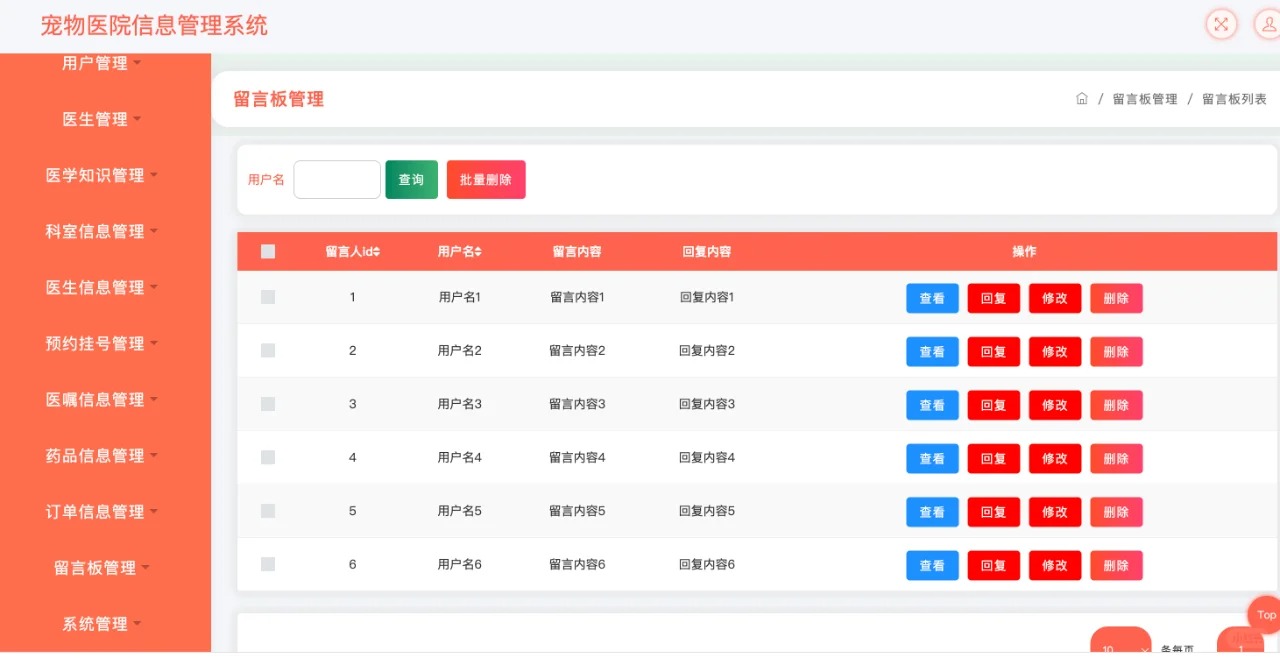Select the 留言内容1 table cell
1280x658 pixels.
[x=577, y=297]
